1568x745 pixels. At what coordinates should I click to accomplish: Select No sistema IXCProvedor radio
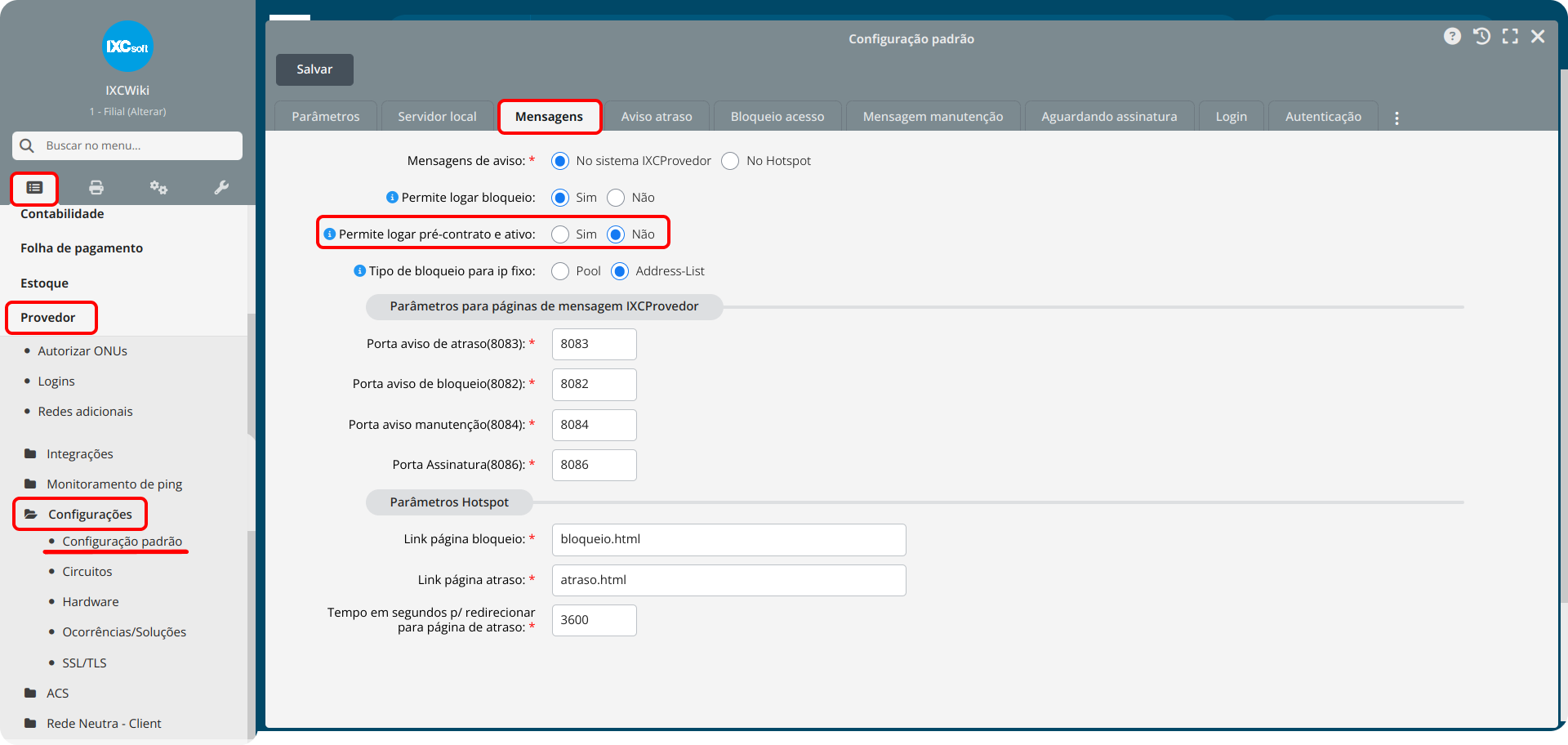(560, 161)
